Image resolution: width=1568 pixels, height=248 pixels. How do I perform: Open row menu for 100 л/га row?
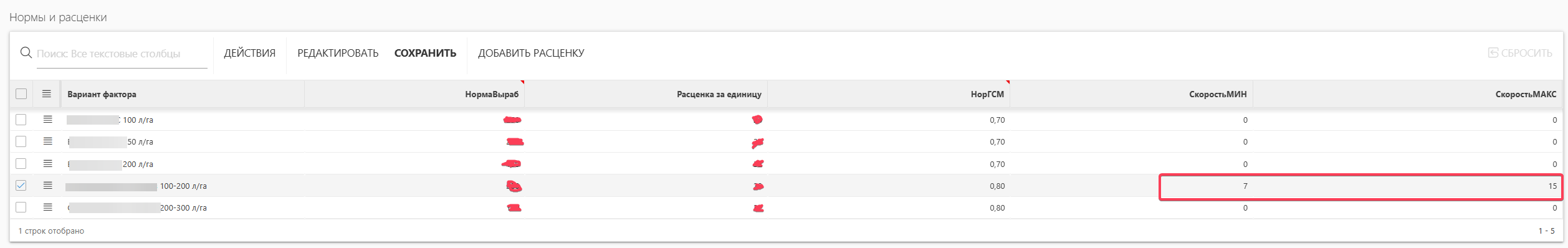47,119
